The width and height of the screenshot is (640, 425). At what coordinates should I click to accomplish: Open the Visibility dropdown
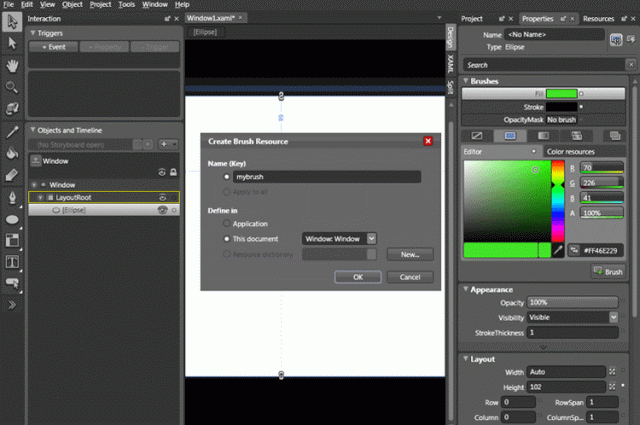pos(613,317)
